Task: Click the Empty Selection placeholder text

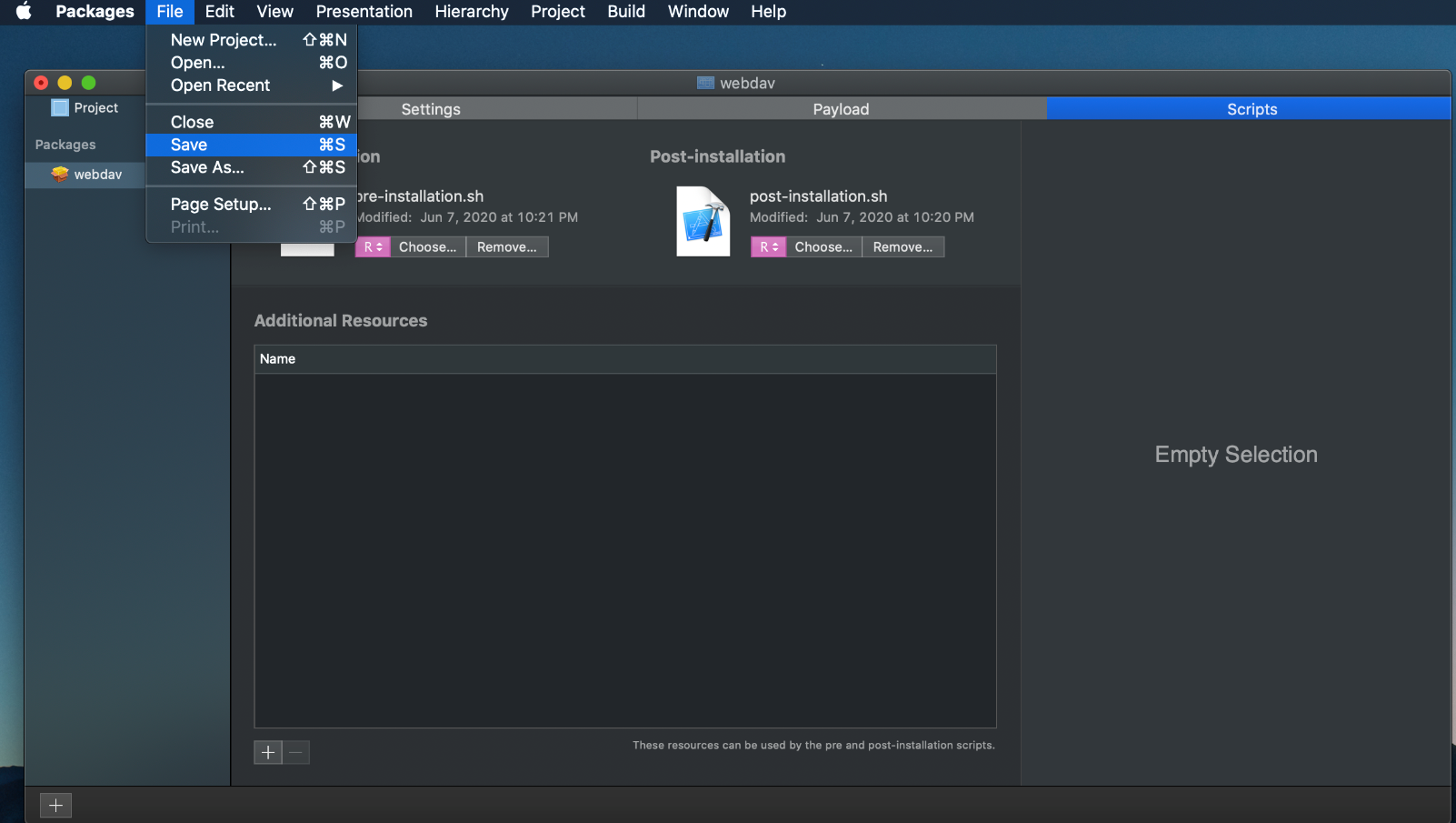Action: pyautogui.click(x=1236, y=455)
